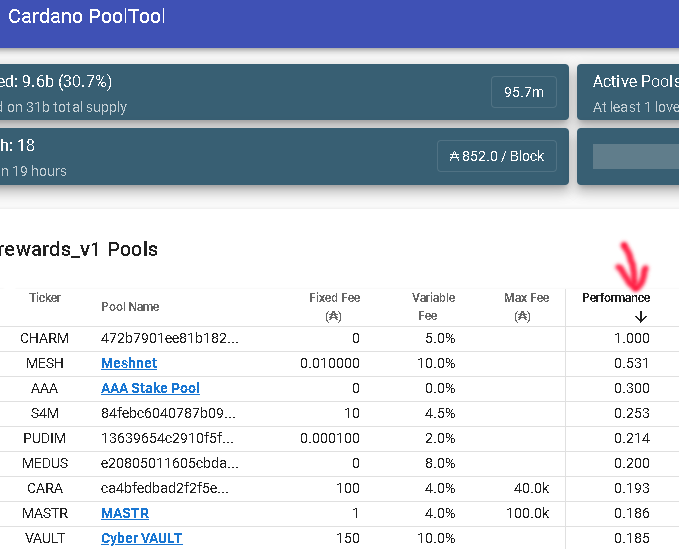Click AAA variable fee 0.0%
The height and width of the screenshot is (549, 679).
pos(440,388)
